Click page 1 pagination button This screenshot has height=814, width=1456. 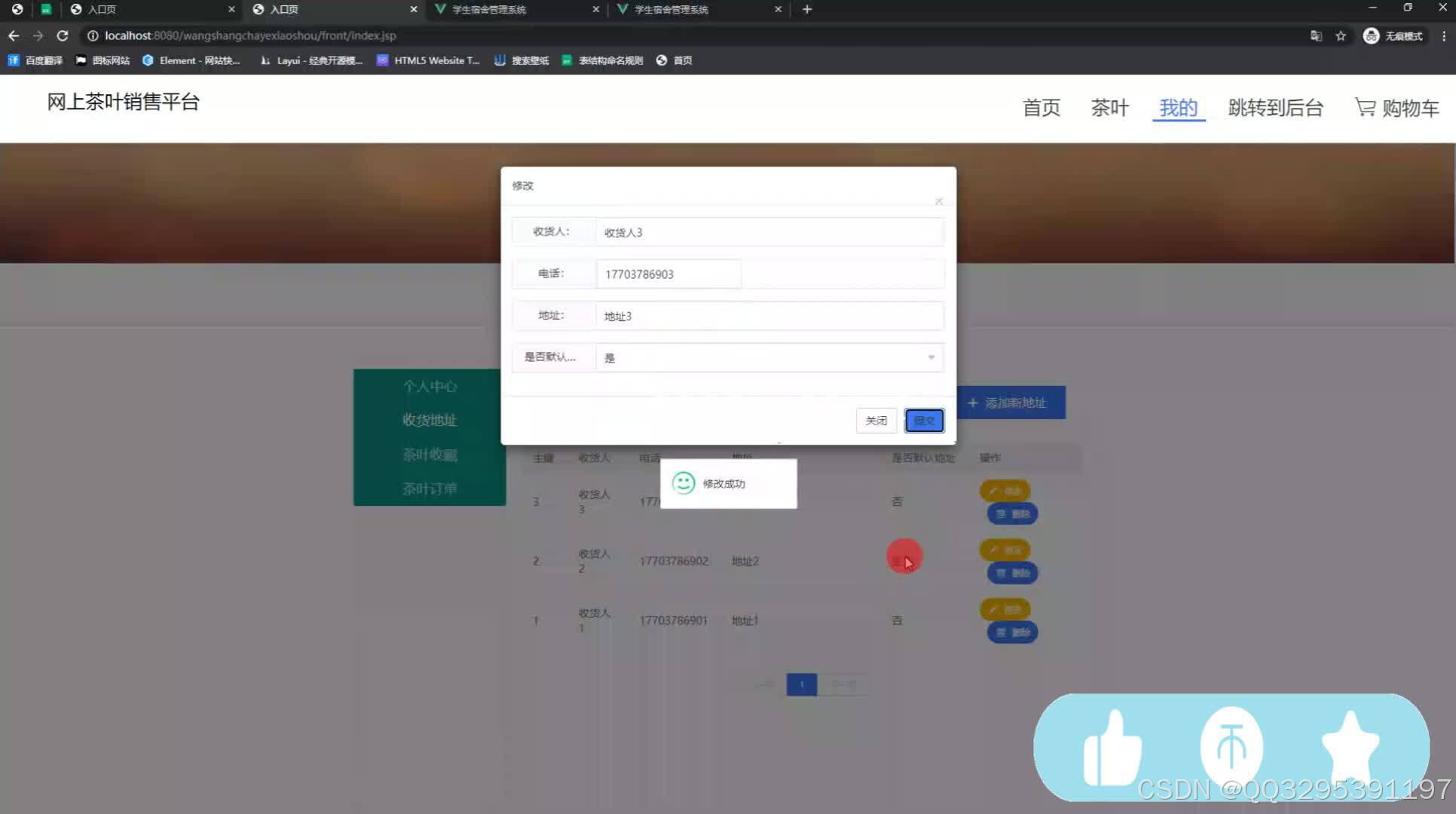point(802,684)
